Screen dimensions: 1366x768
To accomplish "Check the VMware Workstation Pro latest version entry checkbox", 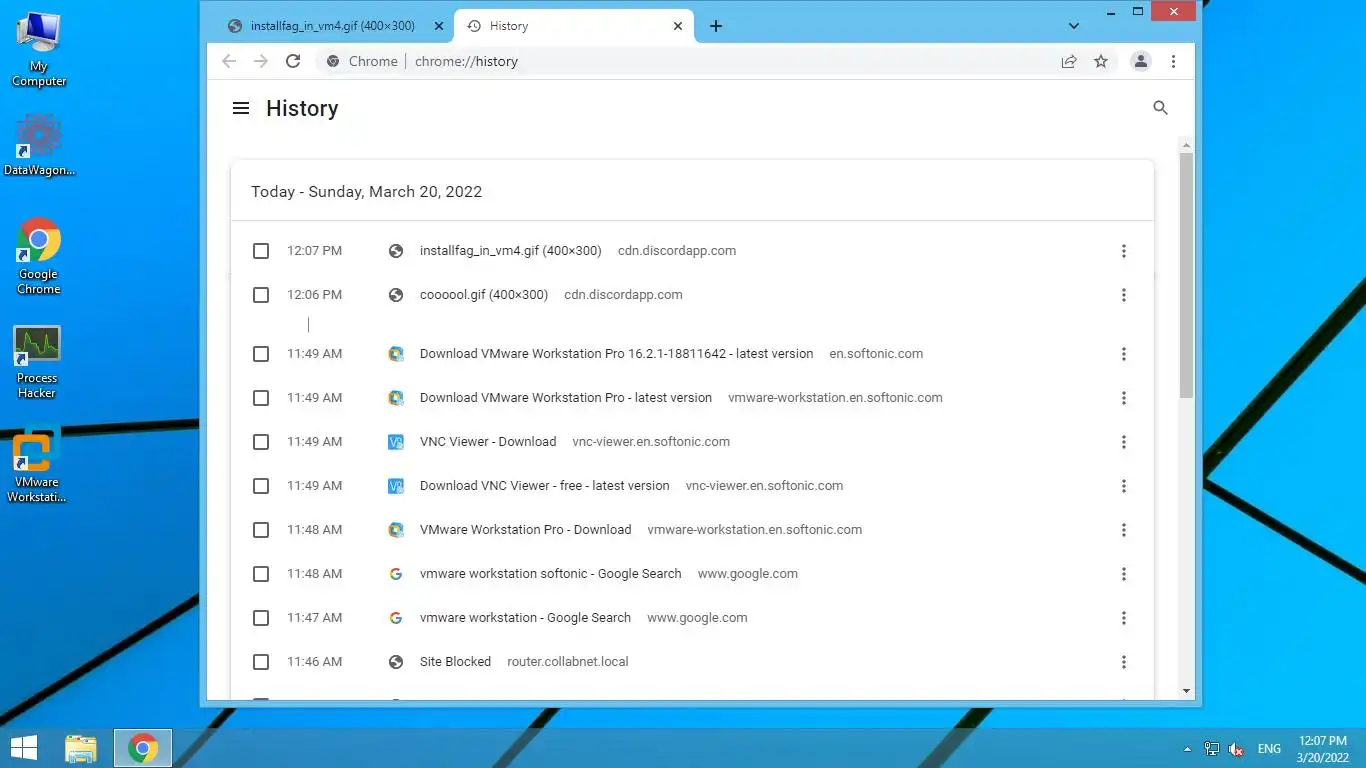I will [261, 398].
